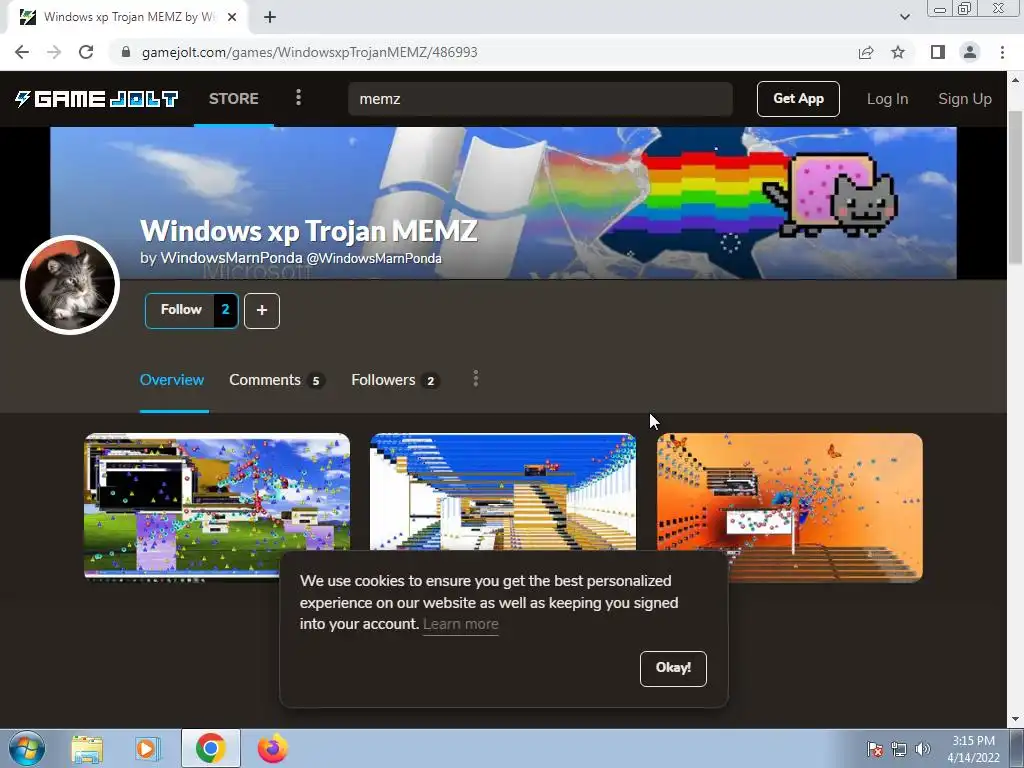The height and width of the screenshot is (768, 1024).
Task: Click the Chrome taskbar icon
Action: [x=210, y=748]
